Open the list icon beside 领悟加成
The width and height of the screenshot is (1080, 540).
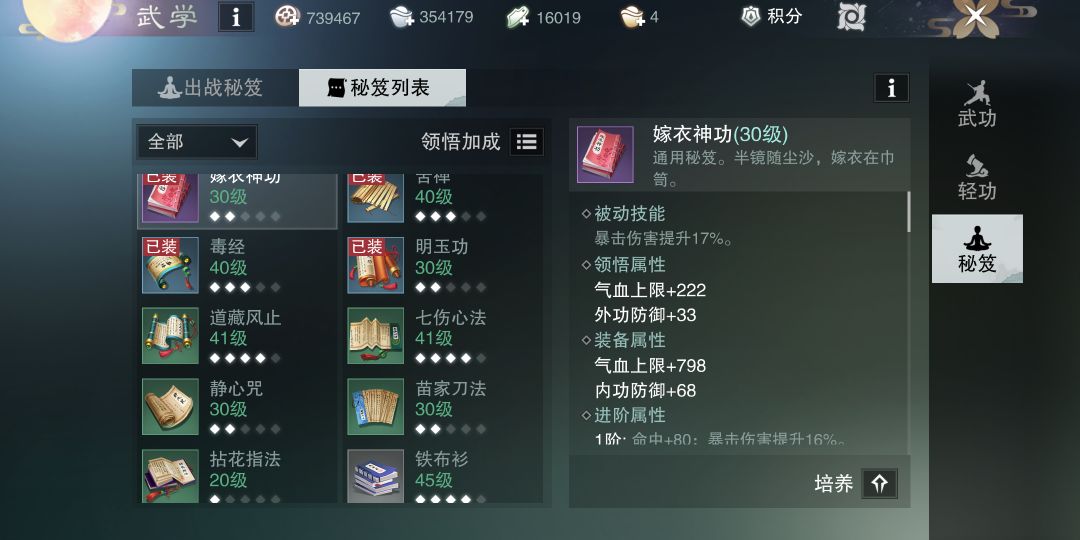pos(526,142)
